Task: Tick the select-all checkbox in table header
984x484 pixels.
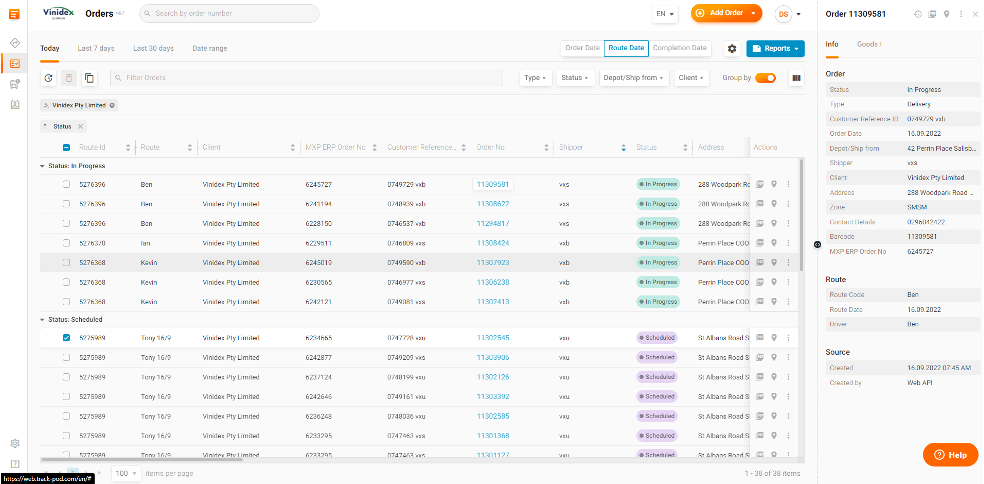Action: [x=67, y=147]
